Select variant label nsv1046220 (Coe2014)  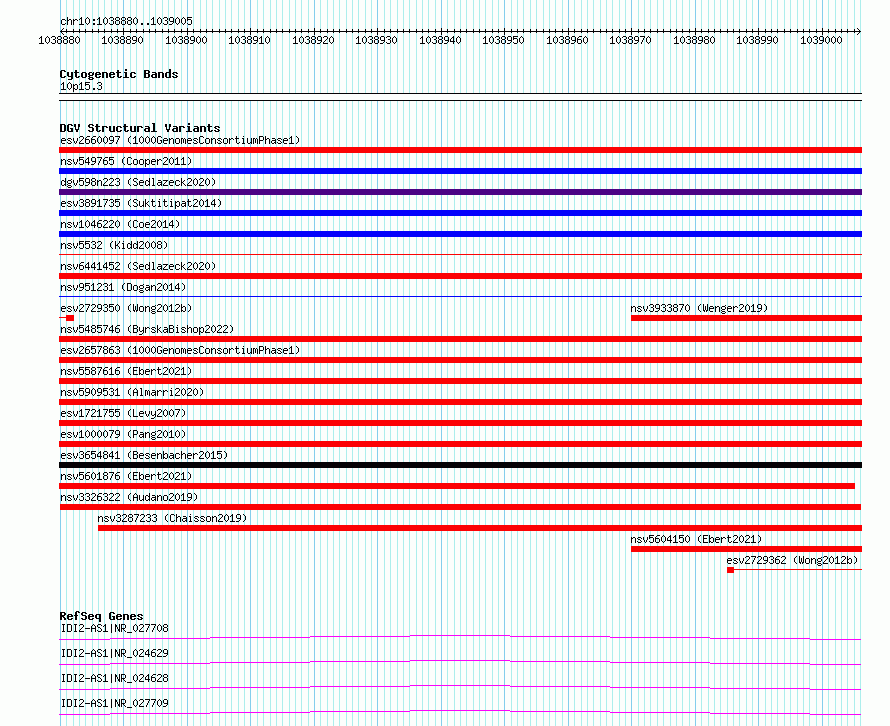pos(120,224)
